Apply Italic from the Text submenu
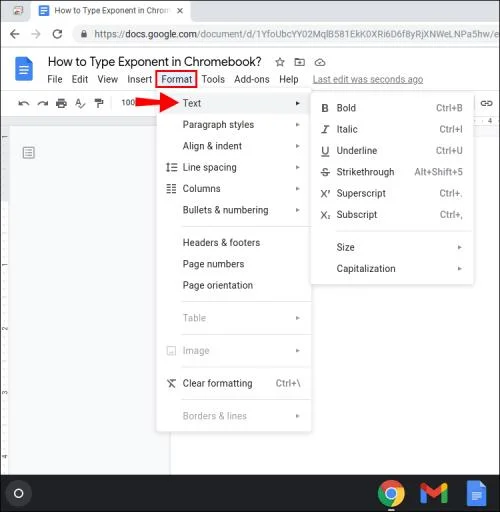The height and width of the screenshot is (512, 500). pyautogui.click(x=392, y=129)
